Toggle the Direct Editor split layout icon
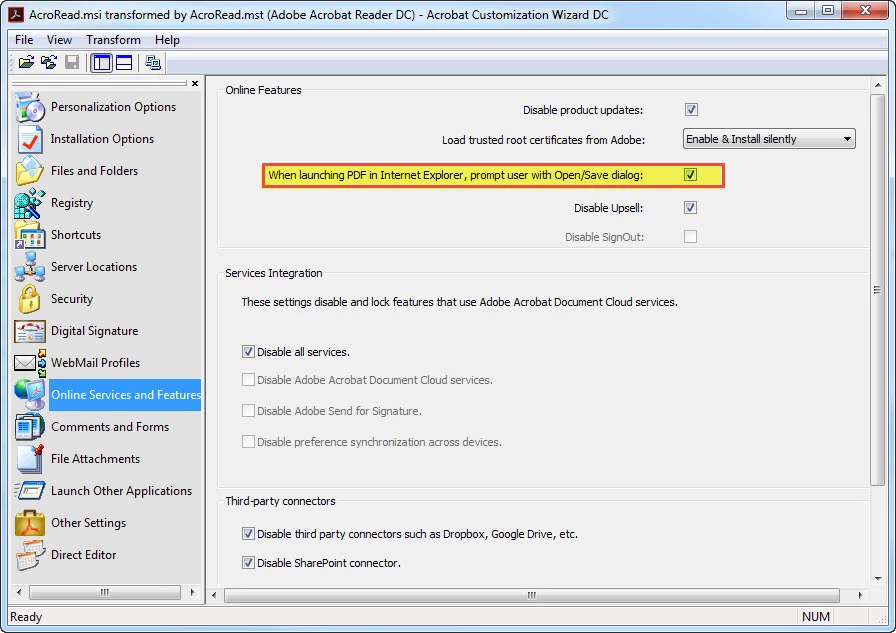 124,63
